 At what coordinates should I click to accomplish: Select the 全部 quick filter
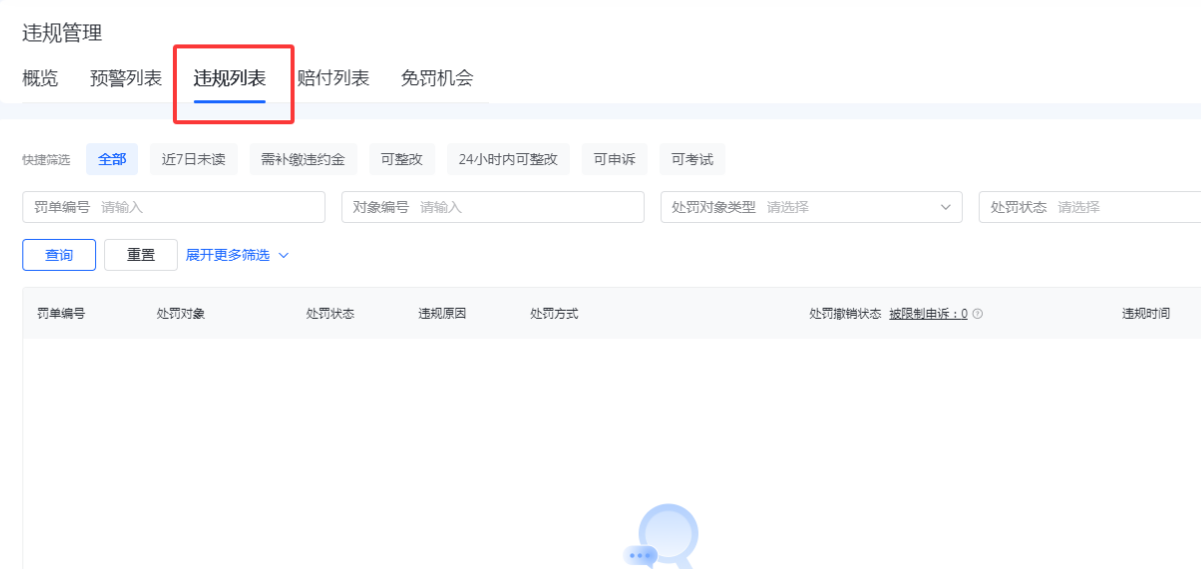click(112, 159)
